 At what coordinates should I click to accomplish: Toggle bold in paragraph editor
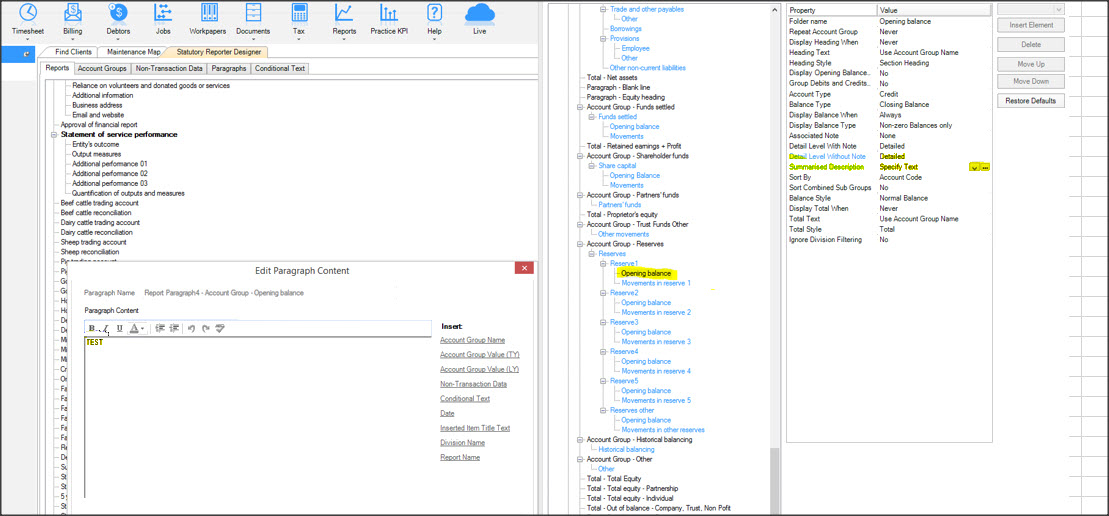[x=92, y=328]
